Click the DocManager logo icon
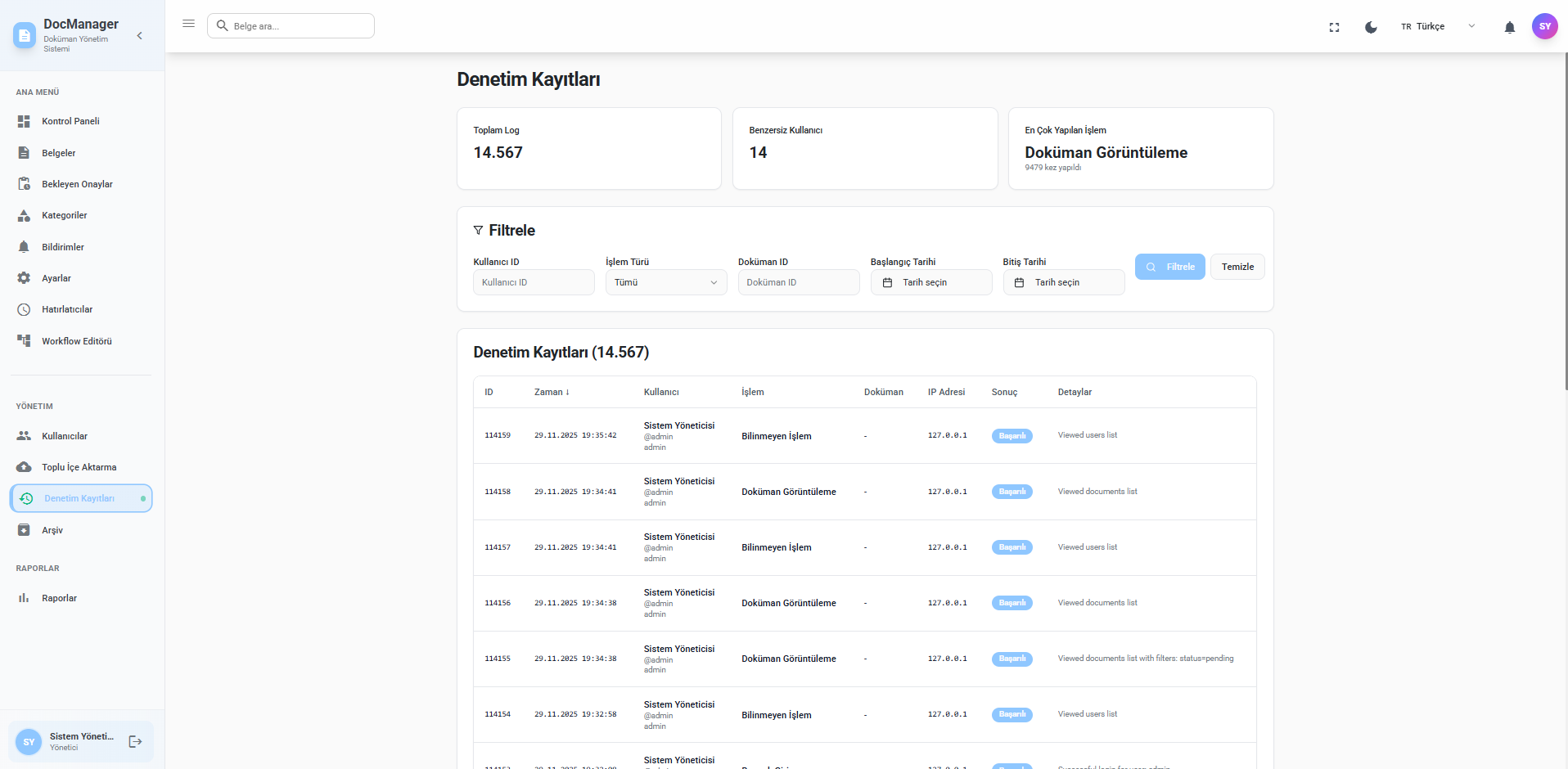 (24, 35)
